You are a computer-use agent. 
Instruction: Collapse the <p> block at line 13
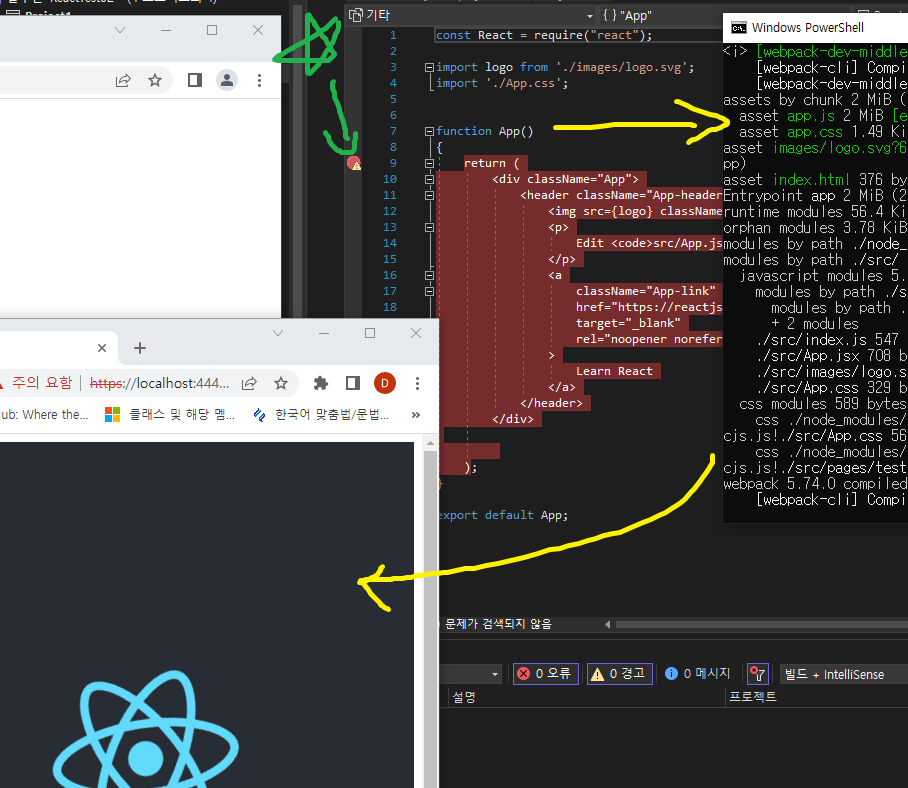429,228
